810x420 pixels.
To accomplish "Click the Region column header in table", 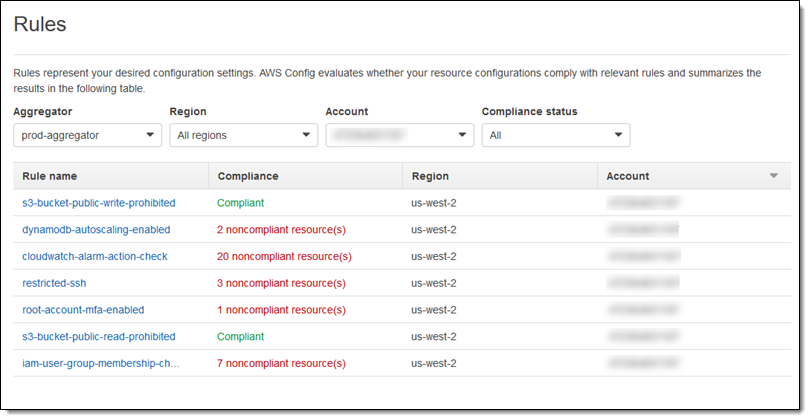I will [430, 176].
